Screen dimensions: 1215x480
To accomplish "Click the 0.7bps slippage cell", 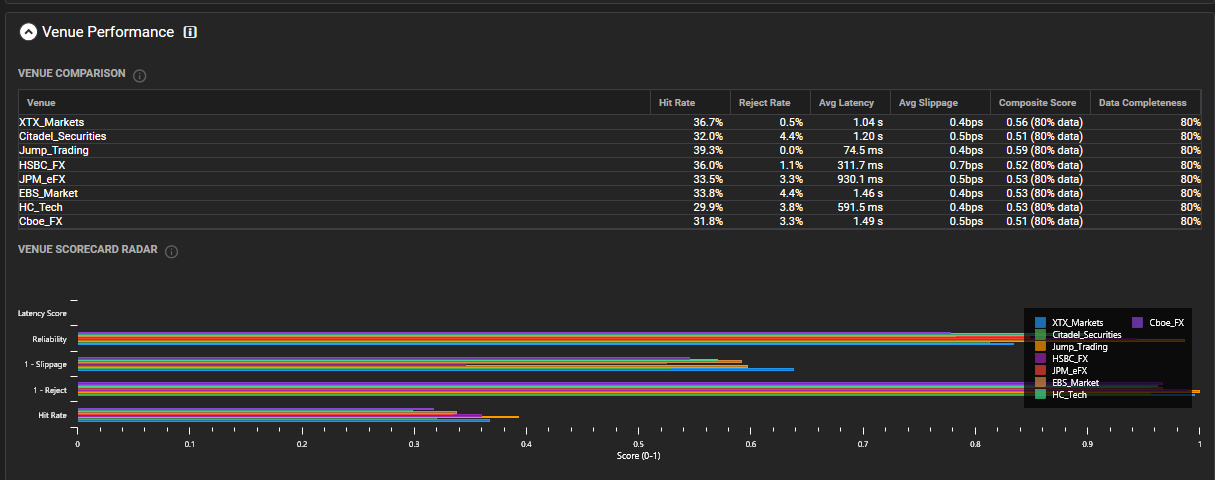I will coord(940,165).
